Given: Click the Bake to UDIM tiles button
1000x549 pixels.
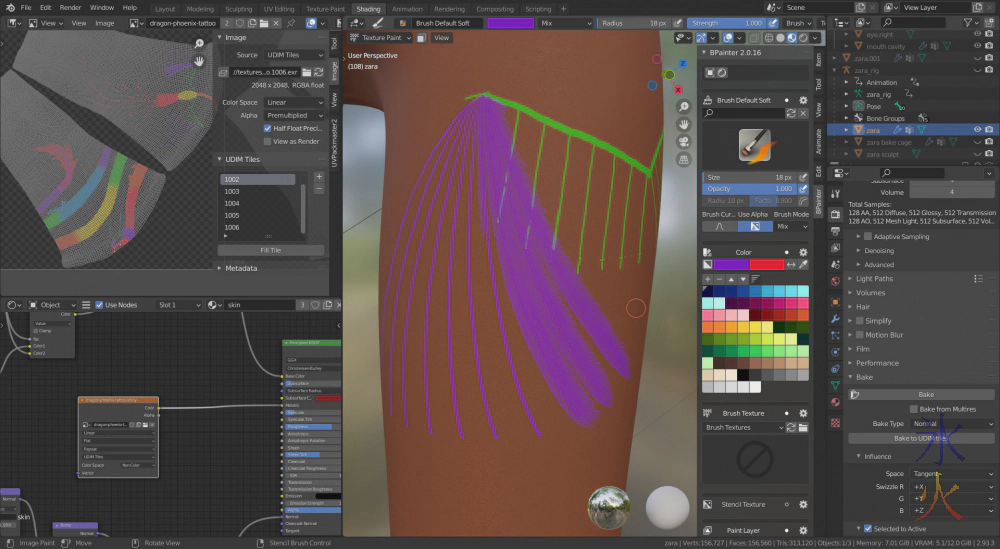Looking at the screenshot, I should [x=922, y=438].
